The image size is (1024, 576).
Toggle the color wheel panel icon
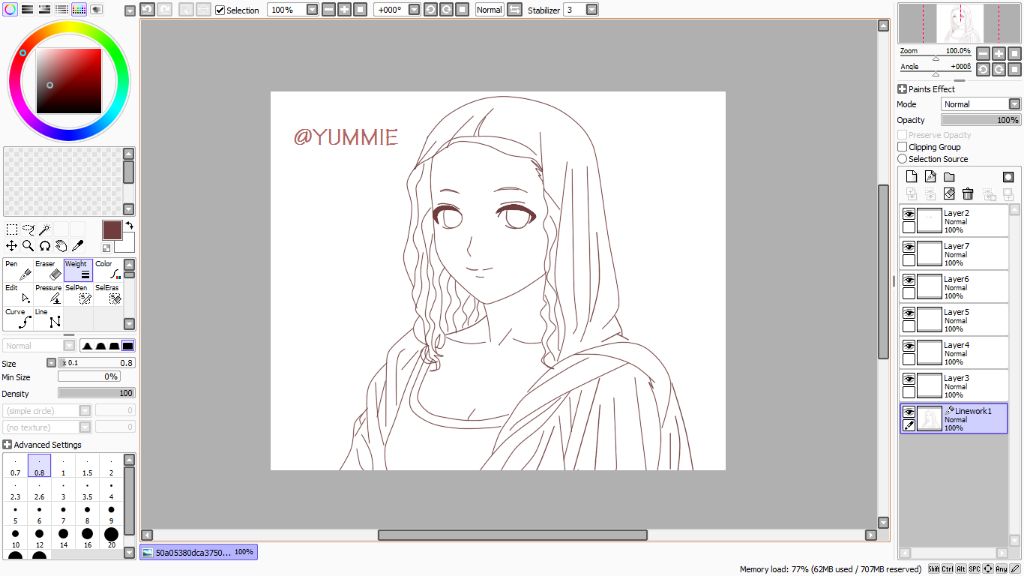coord(10,9)
